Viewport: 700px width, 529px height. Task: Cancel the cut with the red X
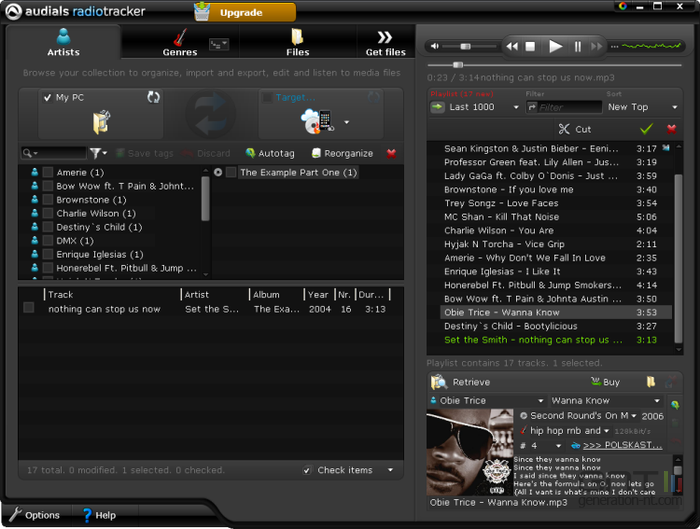coord(671,129)
